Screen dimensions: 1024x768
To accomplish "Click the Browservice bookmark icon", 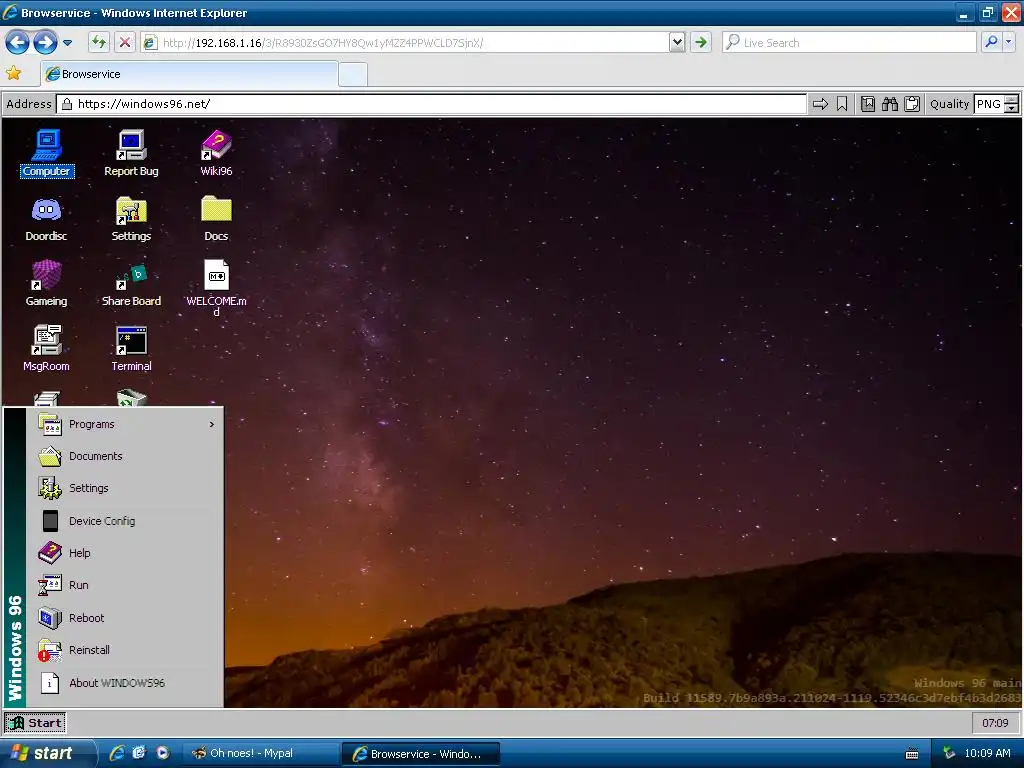I will point(842,104).
